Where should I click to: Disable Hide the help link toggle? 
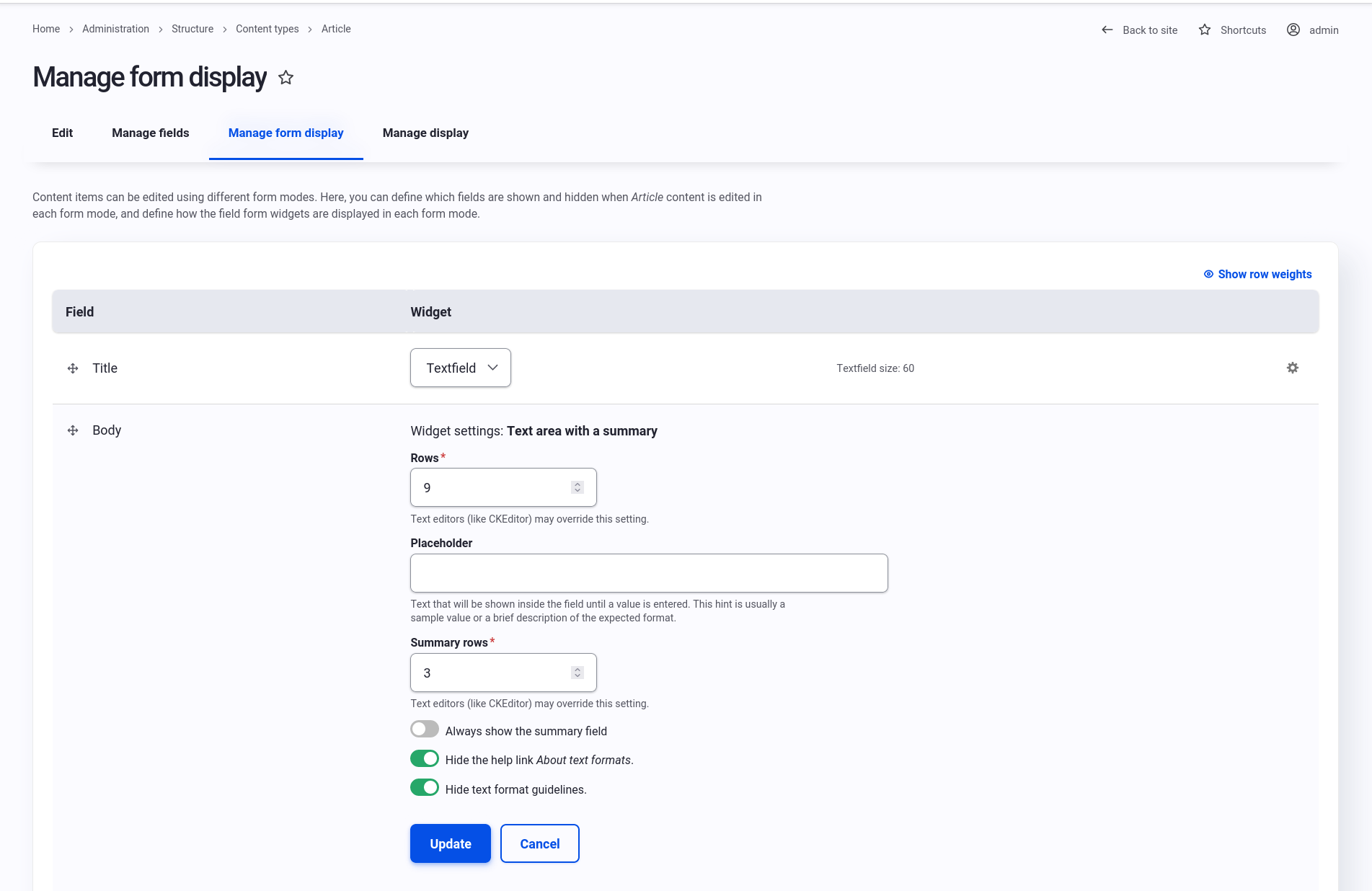(x=425, y=758)
